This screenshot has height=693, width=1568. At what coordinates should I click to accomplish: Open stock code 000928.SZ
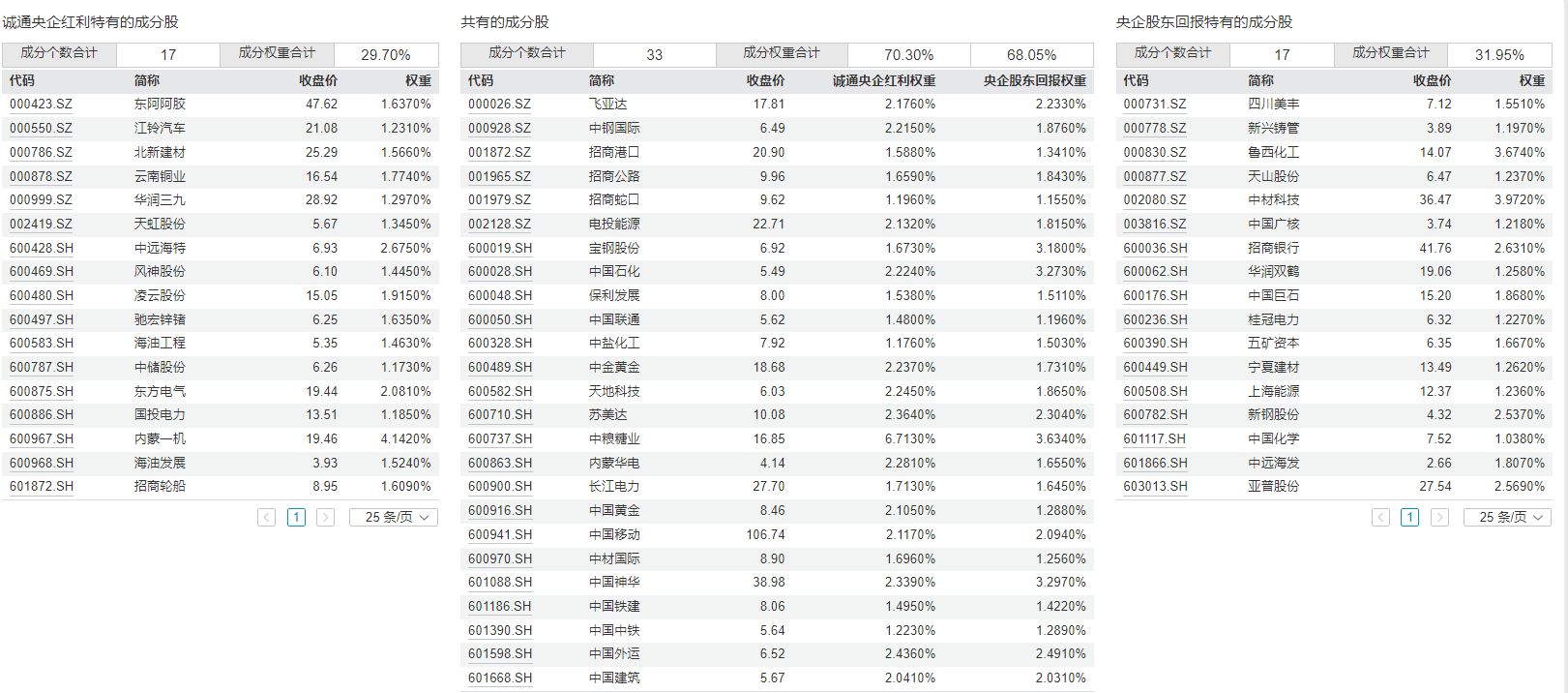tap(499, 128)
